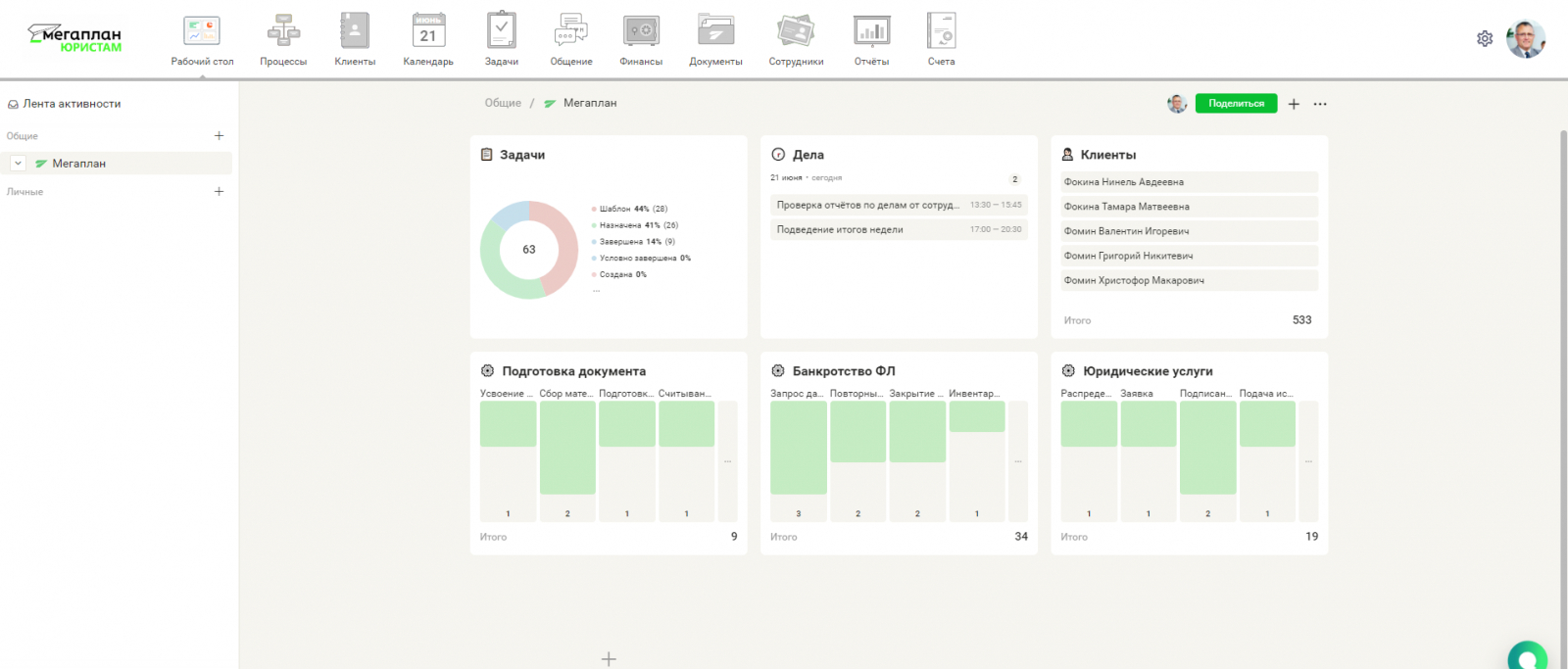
Task: Open the Reports (Отчёты) chart icon
Action: coord(871,31)
